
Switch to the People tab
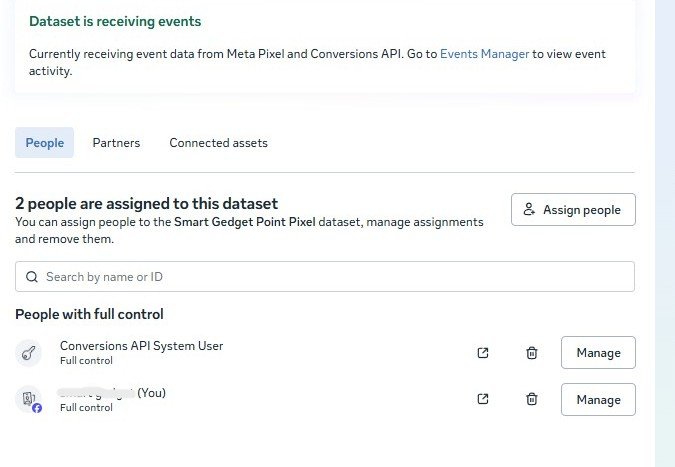[44, 143]
